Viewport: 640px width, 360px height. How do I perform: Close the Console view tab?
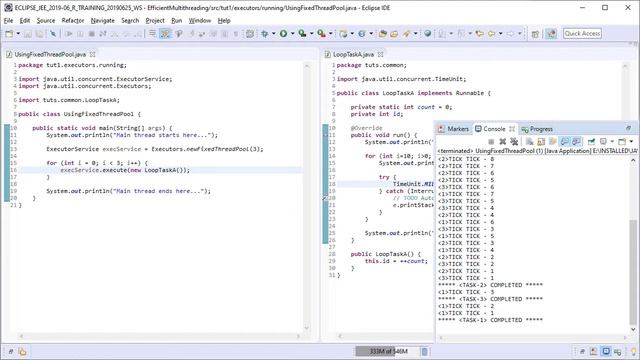point(512,129)
